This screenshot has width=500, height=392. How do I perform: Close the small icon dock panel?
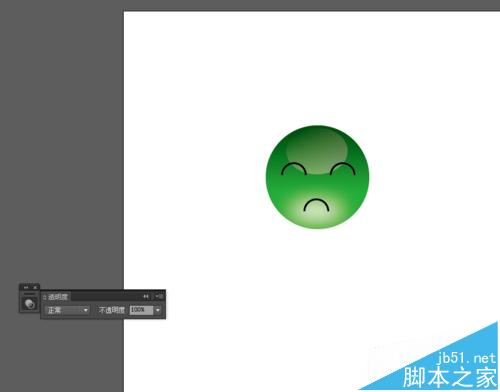click(x=35, y=287)
